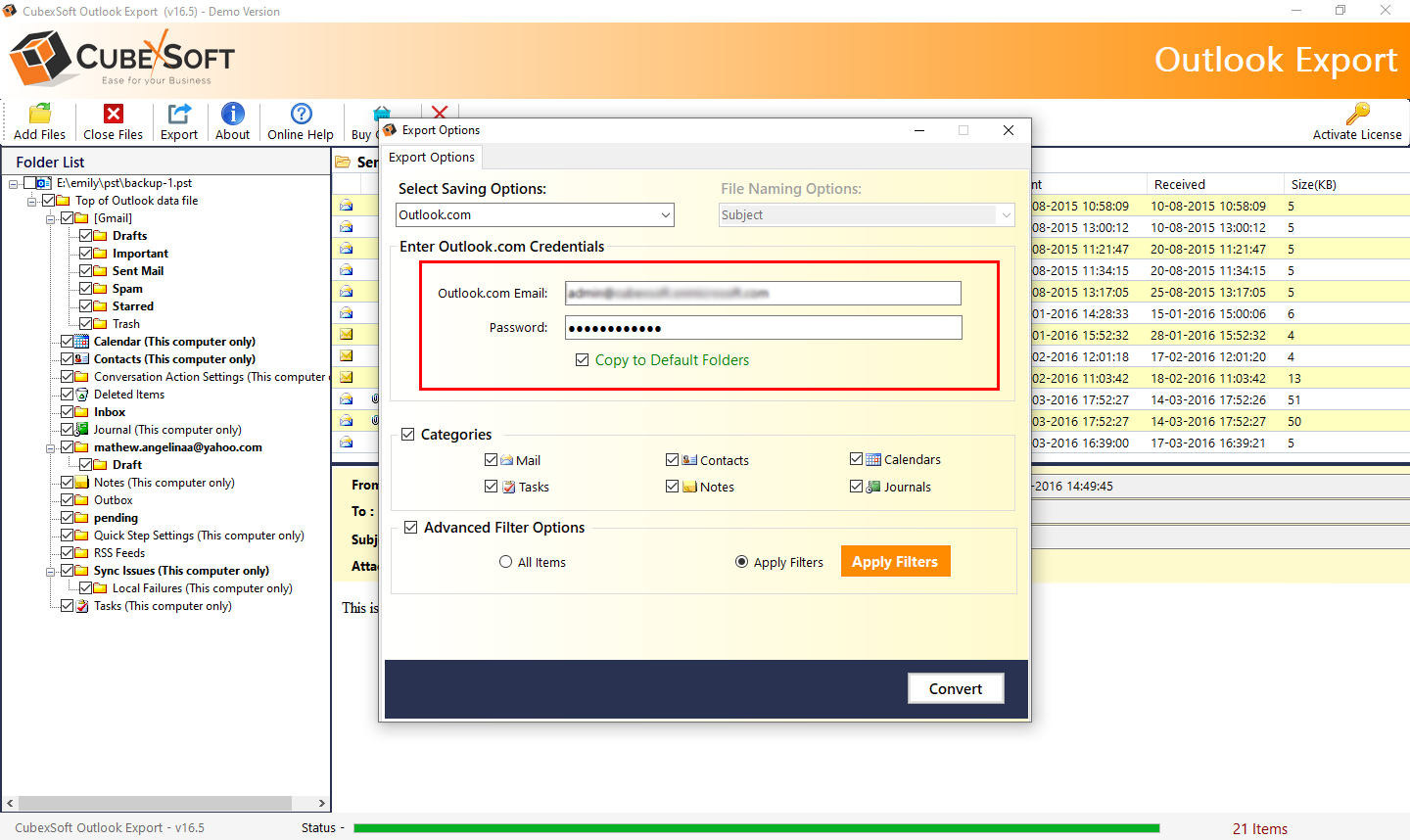Select the Inbox folder in tree
The width and height of the screenshot is (1410, 840).
[110, 412]
